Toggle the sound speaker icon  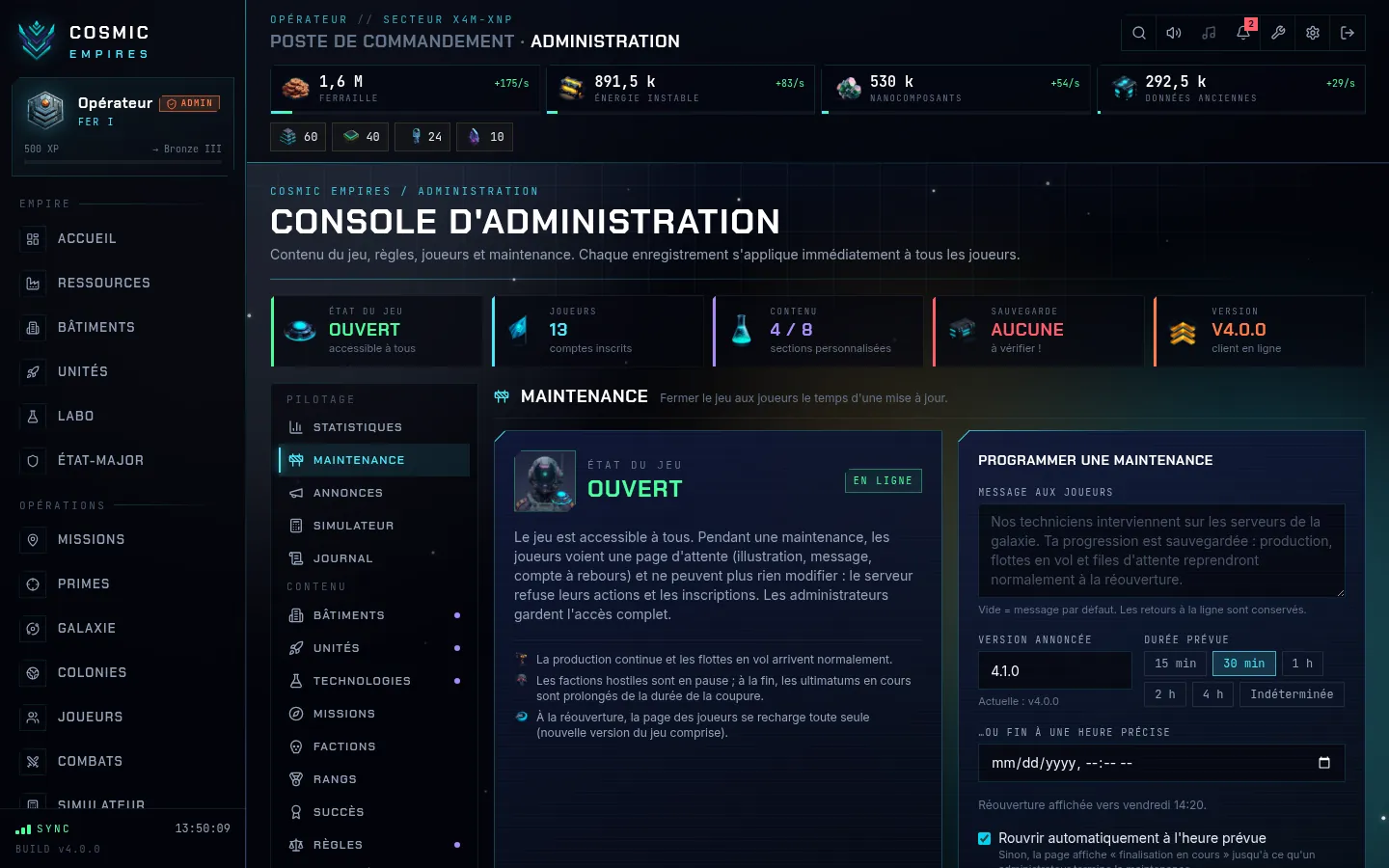pos(1174,33)
